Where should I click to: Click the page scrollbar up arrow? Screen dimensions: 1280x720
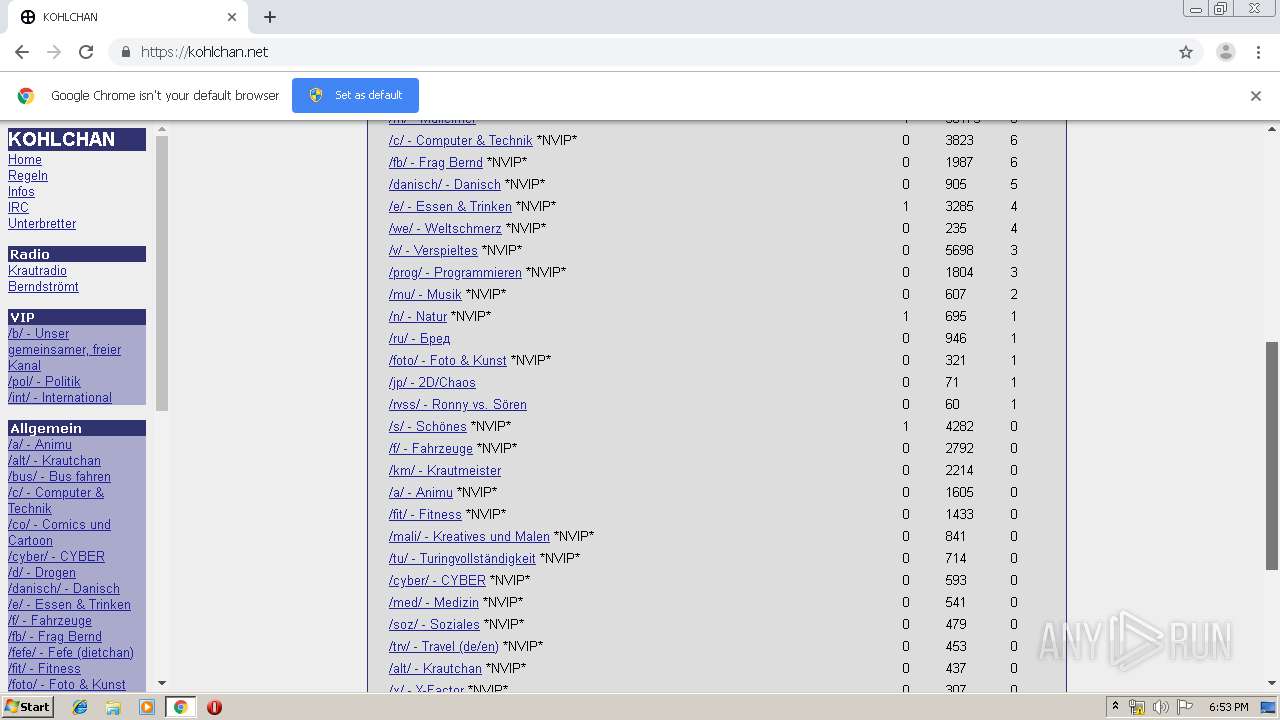click(x=1272, y=129)
